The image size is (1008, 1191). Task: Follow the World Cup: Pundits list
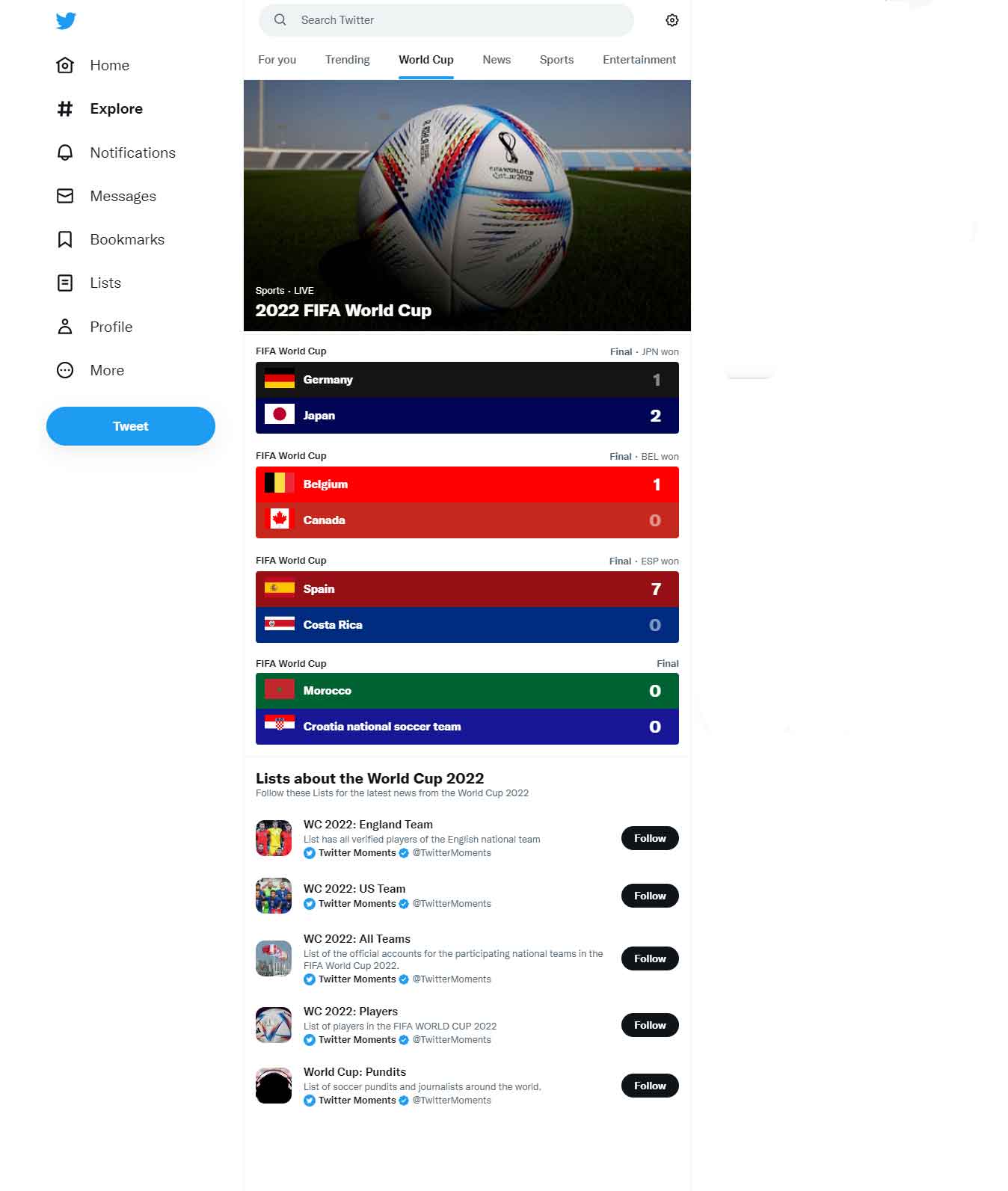coord(650,1086)
